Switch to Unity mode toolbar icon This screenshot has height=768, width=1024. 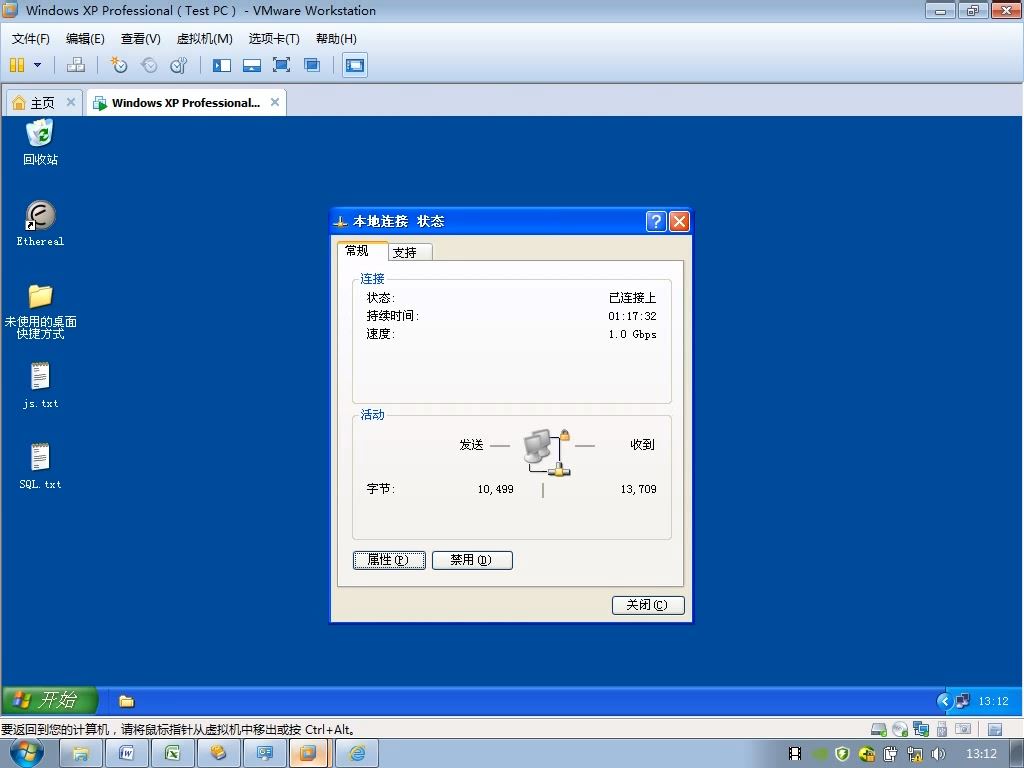click(312, 65)
